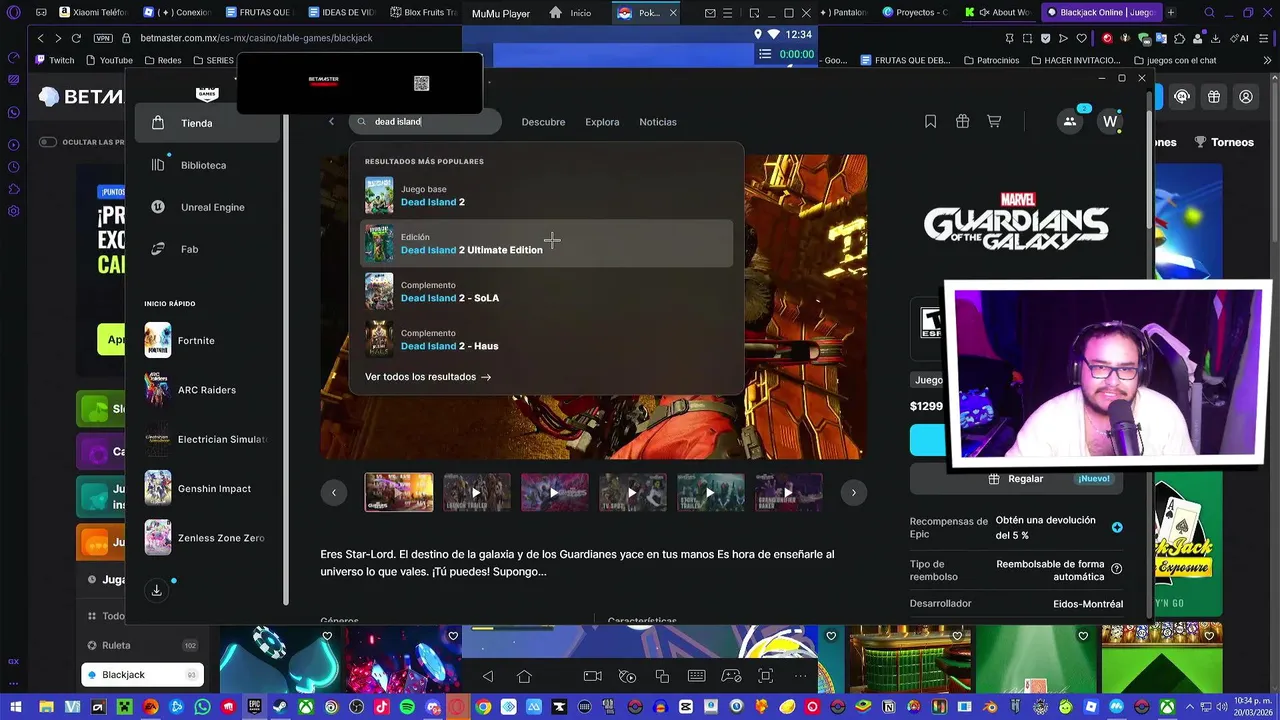1280x720 pixels.
Task: Click Ver todos los resultados link
Action: (428, 377)
